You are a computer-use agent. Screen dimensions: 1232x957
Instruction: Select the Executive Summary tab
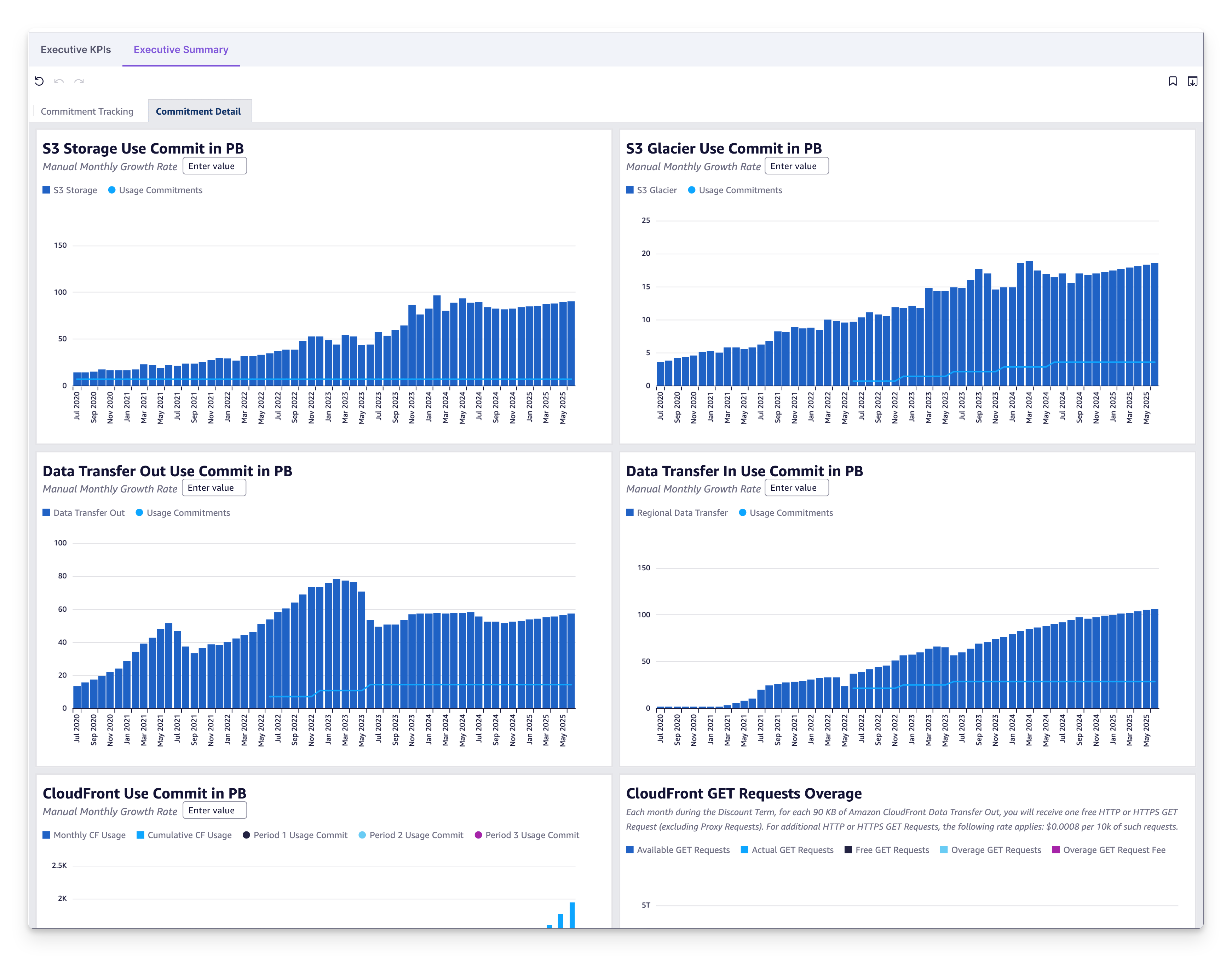181,50
